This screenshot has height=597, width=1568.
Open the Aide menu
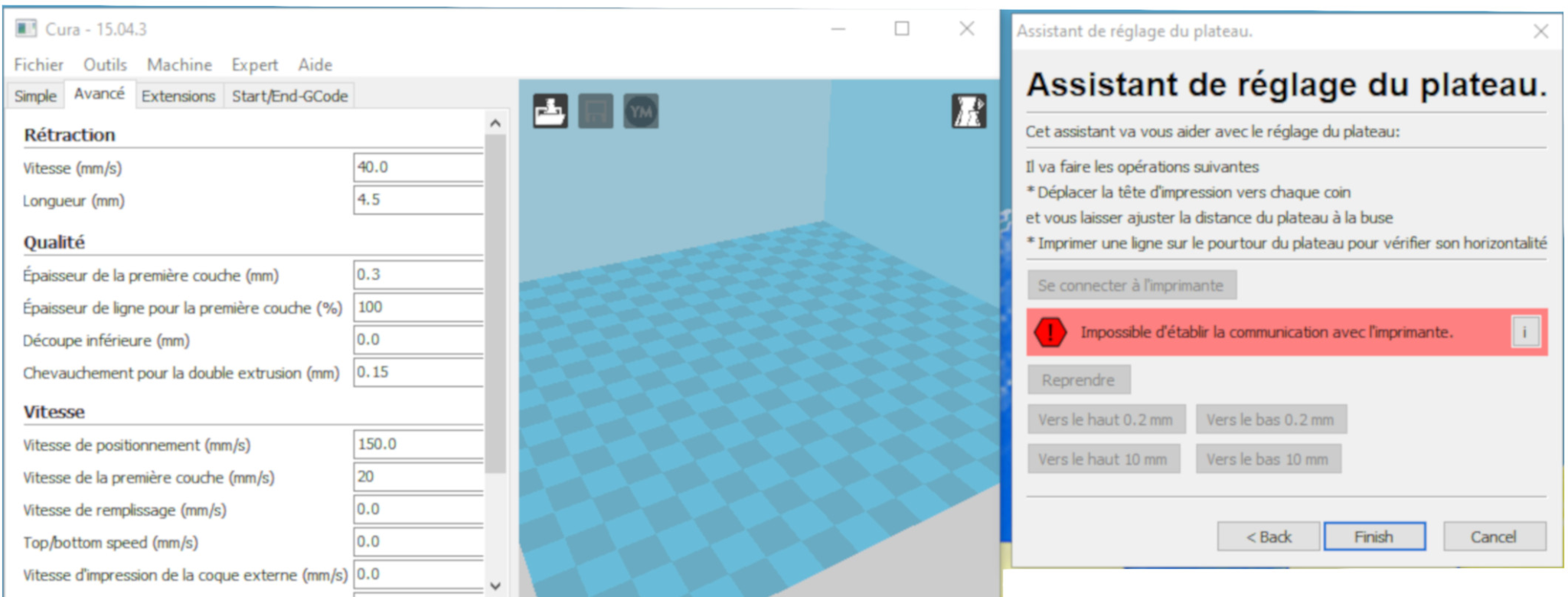click(x=315, y=65)
